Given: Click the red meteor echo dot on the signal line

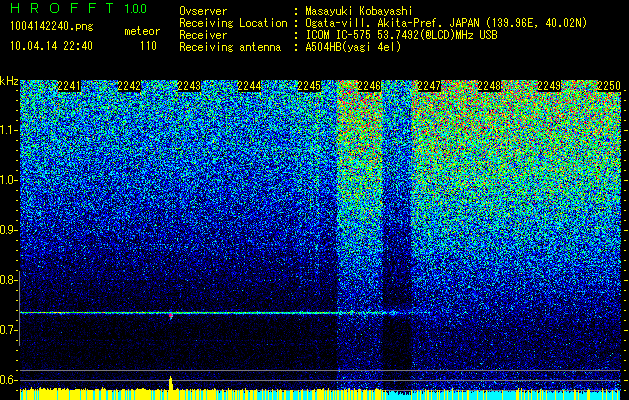Looking at the screenshot, I should pyautogui.click(x=170, y=316).
